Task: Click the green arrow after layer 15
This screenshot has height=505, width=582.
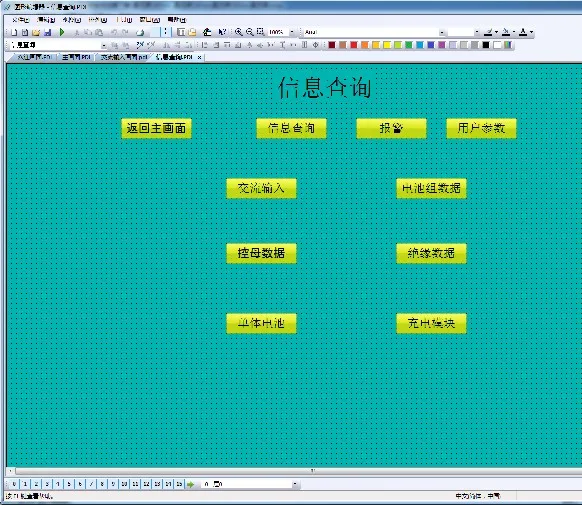Action: point(190,484)
